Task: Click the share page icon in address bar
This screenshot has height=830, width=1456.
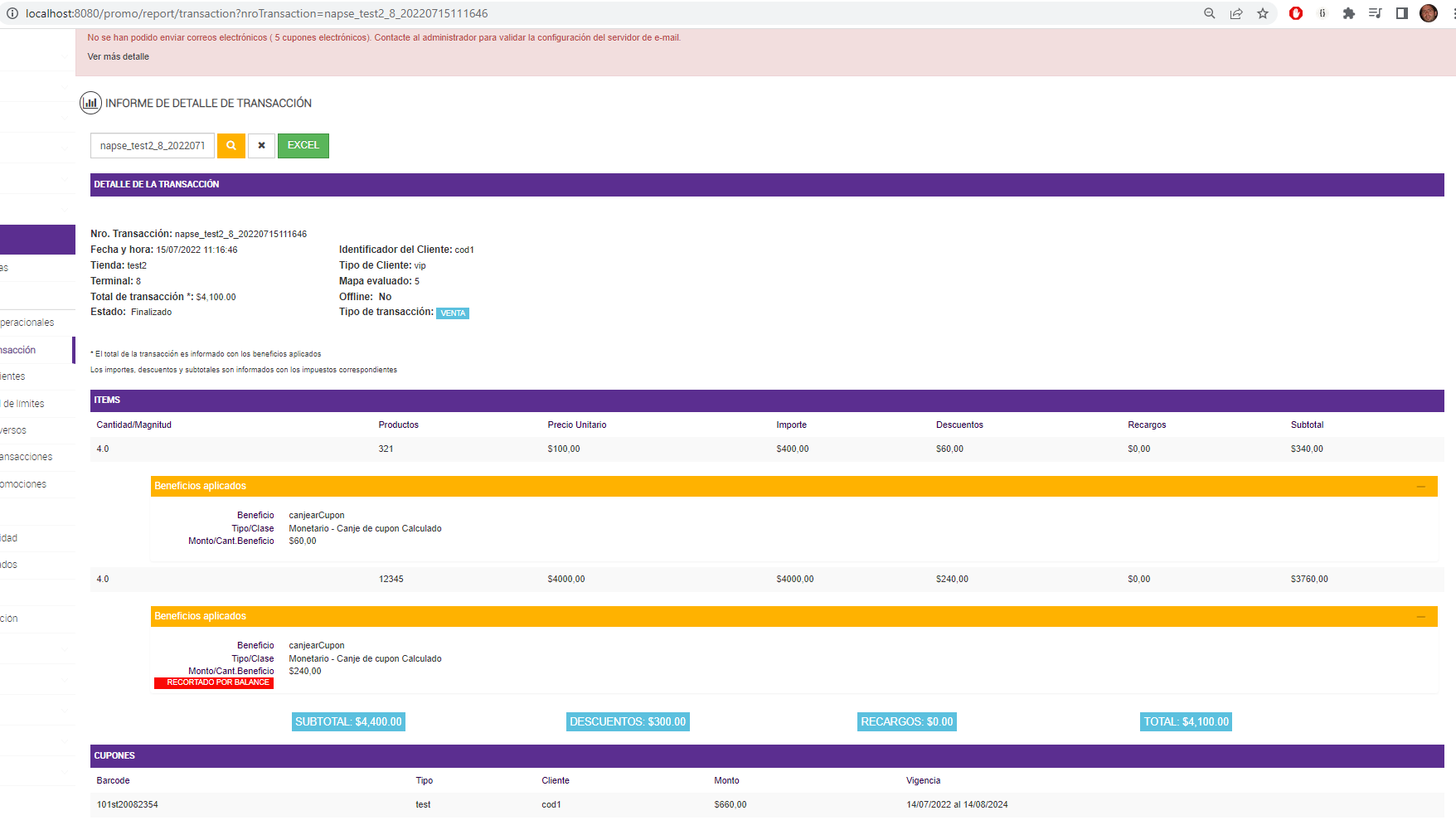Action: [1236, 13]
